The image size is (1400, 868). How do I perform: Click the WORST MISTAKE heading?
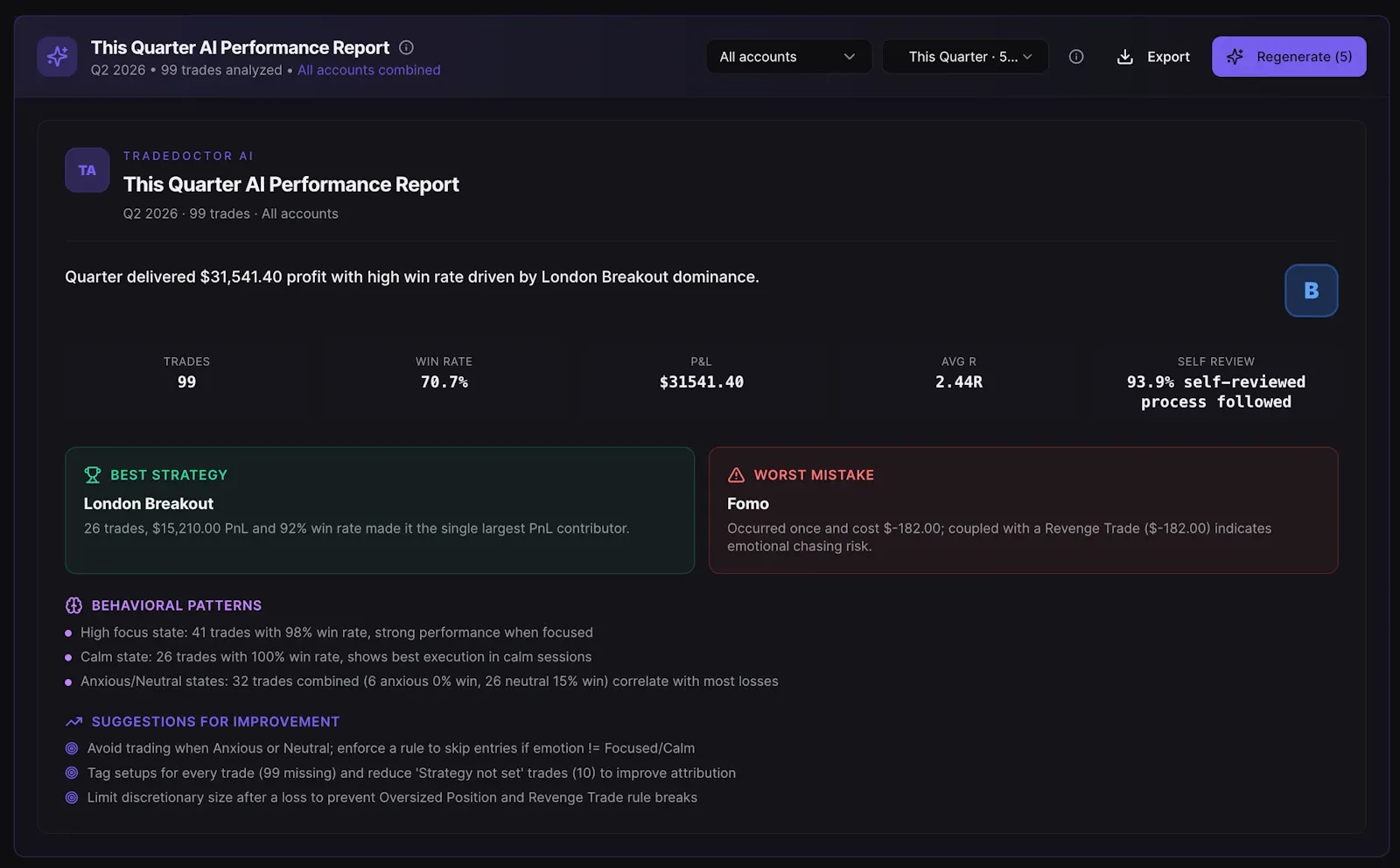(814, 475)
